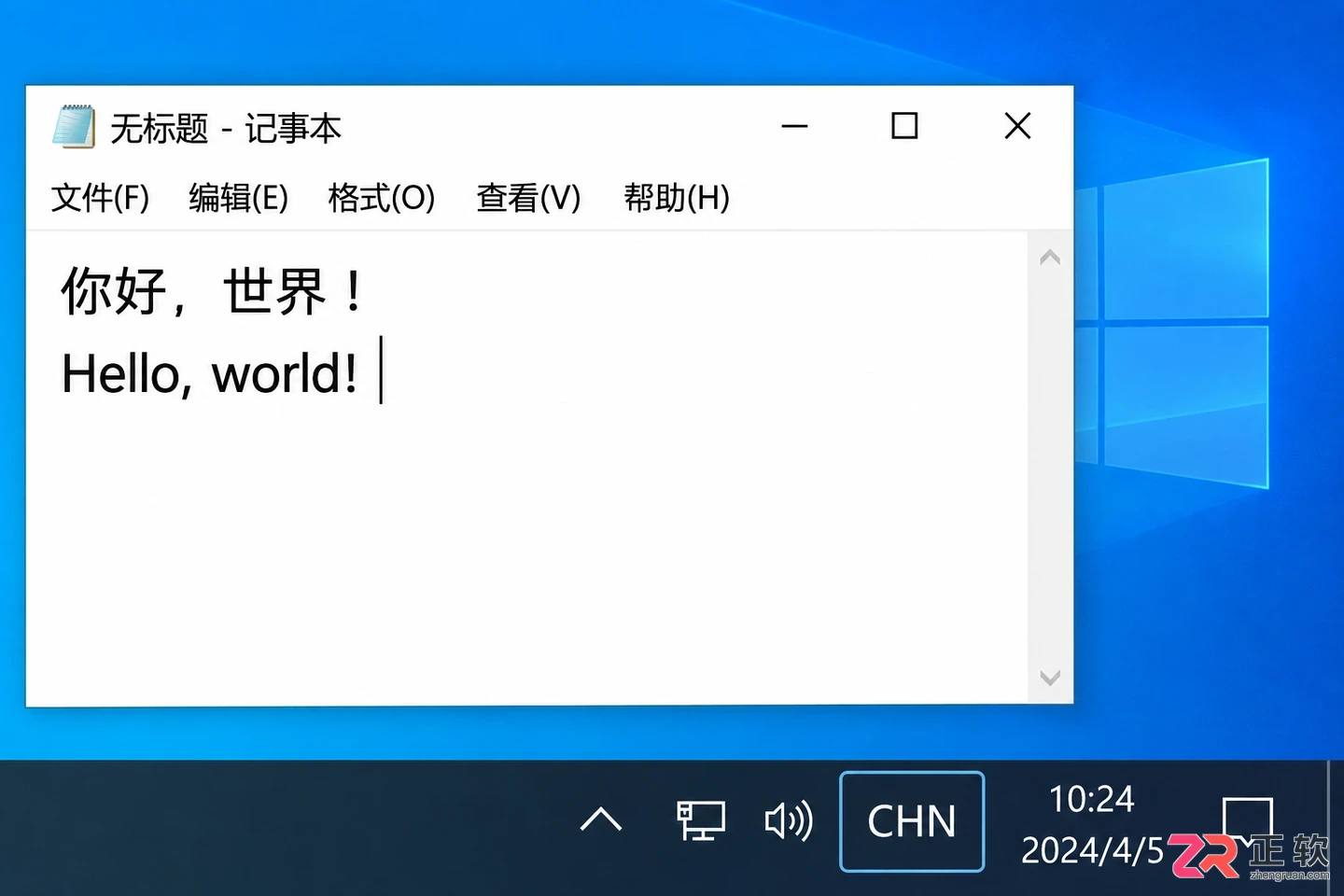Open the 帮助(H) menu
This screenshot has width=1344, height=896.
click(x=677, y=198)
